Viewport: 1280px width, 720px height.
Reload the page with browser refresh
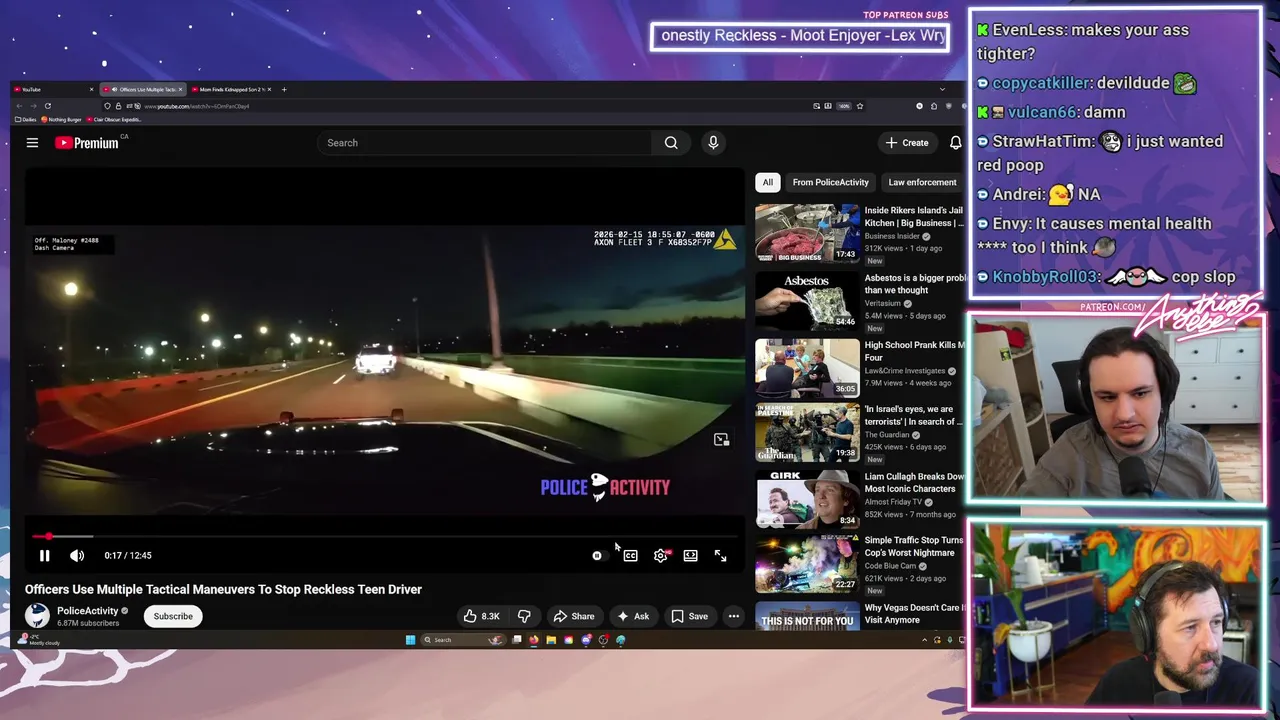point(47,106)
